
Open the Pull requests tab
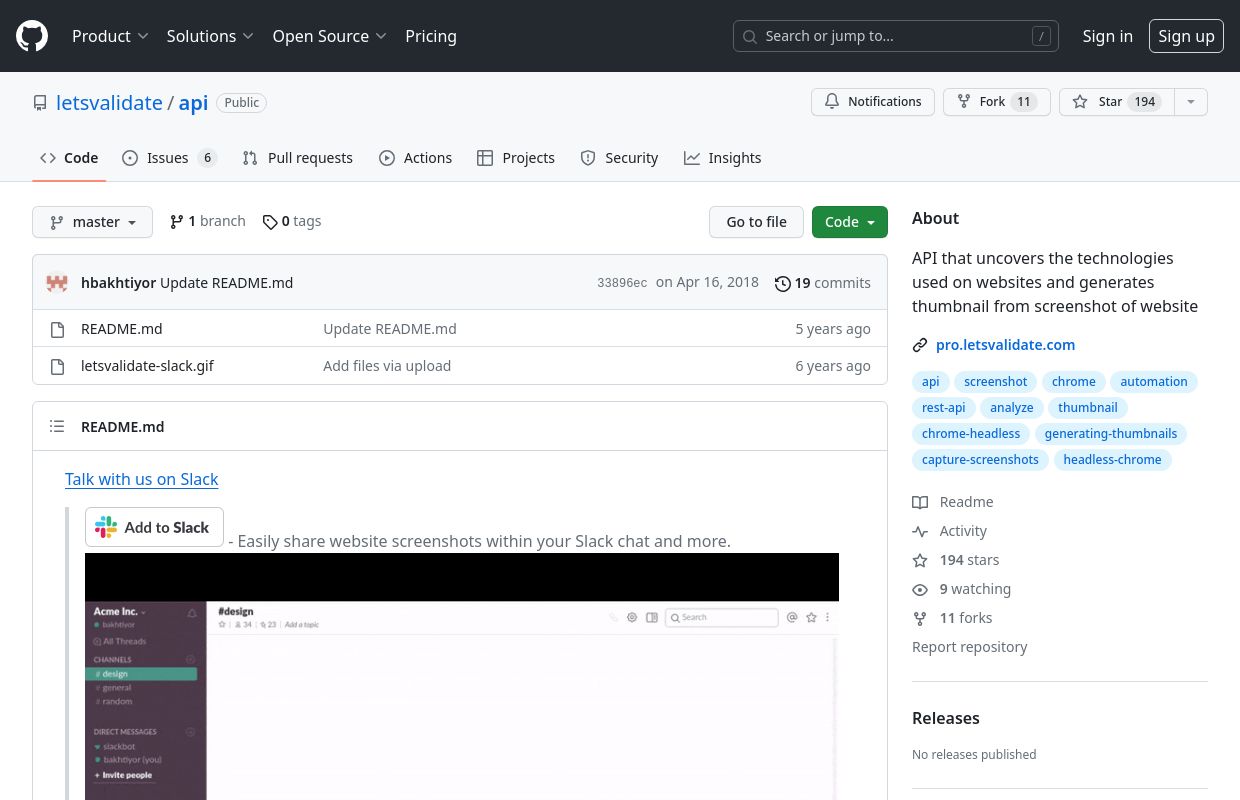pyautogui.click(x=298, y=158)
